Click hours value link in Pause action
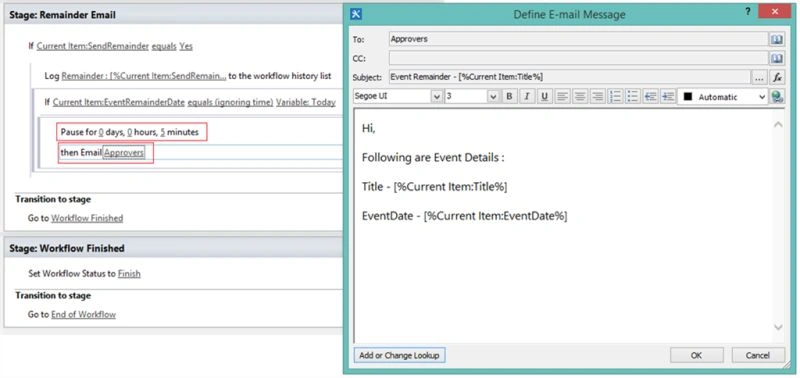This screenshot has width=800, height=378. [x=130, y=132]
